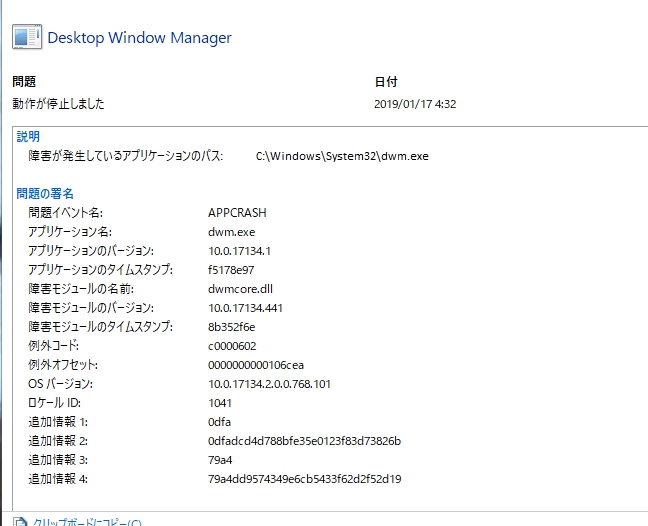The image size is (648, 526).
Task: Select exception code c0000602
Action: 232,346
